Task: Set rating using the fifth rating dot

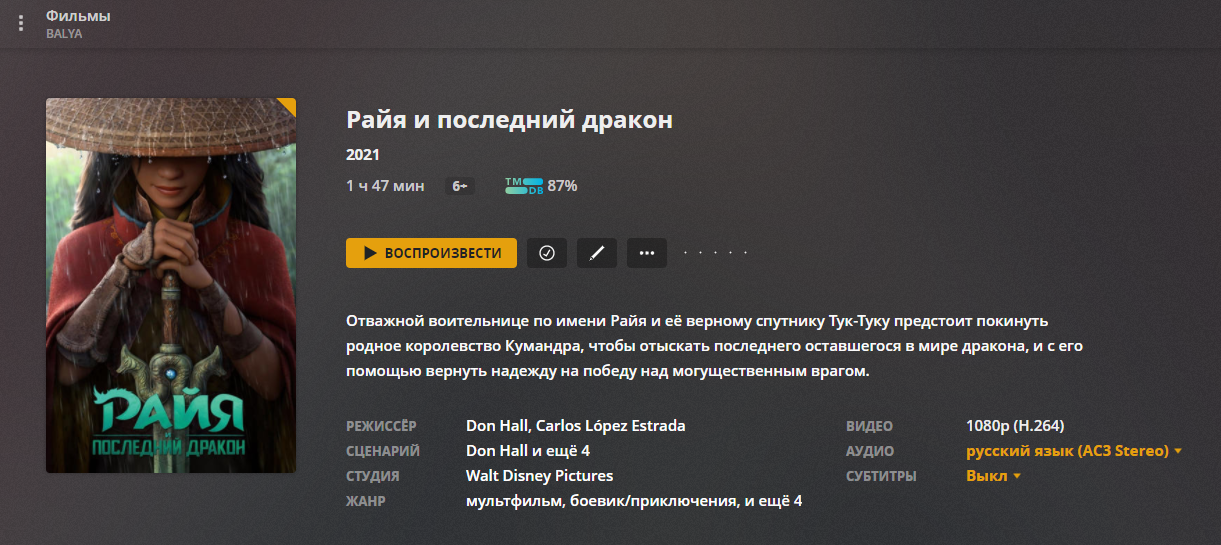Action: 745,253
